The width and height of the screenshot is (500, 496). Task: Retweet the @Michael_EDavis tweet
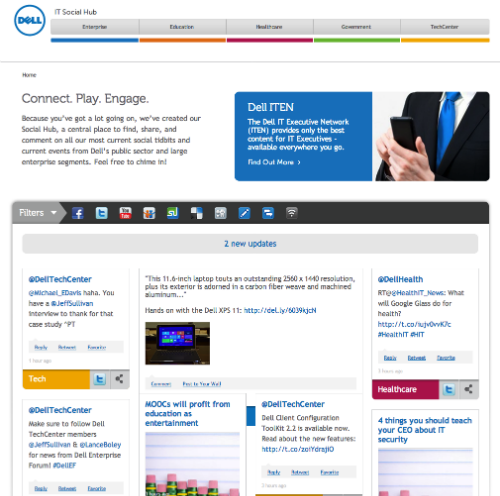coord(67,347)
